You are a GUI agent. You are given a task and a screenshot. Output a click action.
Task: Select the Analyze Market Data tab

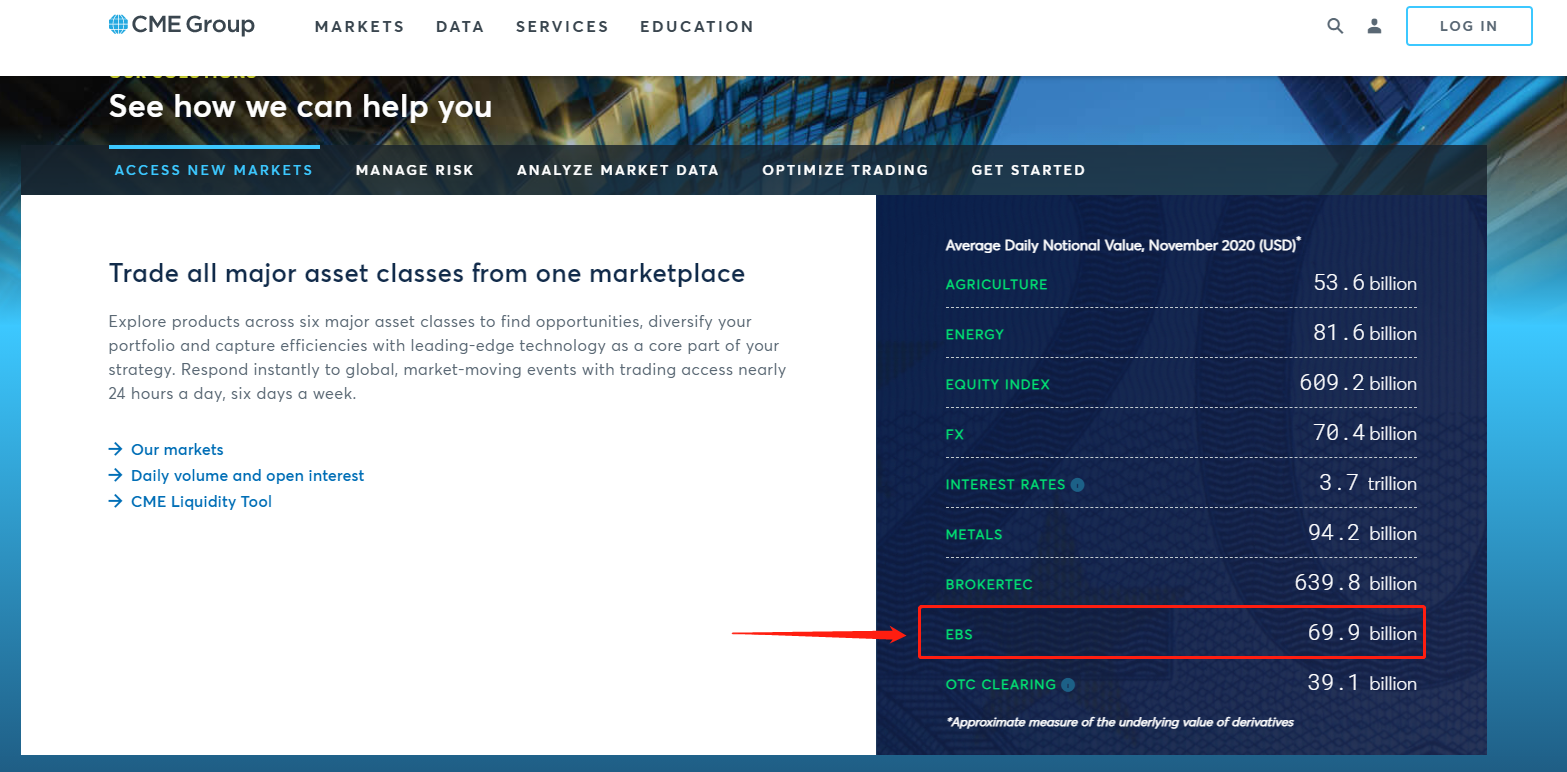point(618,170)
